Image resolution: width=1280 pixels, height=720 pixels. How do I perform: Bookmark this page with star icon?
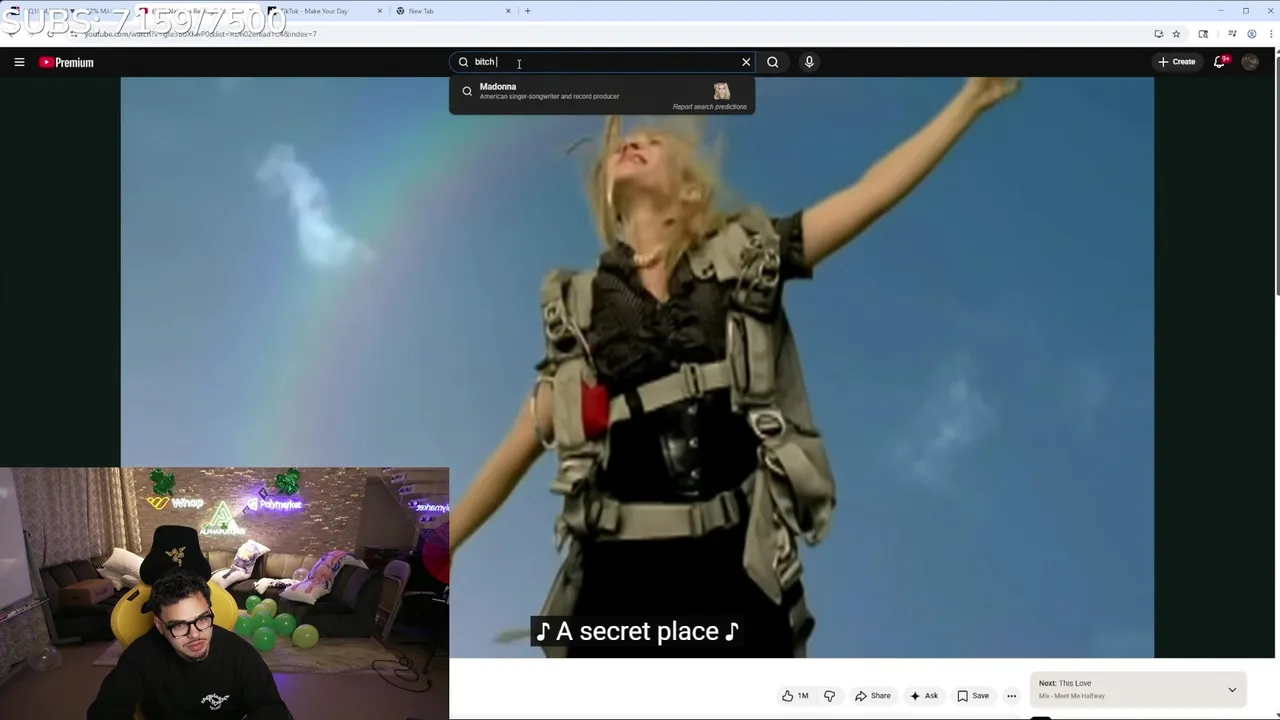point(1176,34)
